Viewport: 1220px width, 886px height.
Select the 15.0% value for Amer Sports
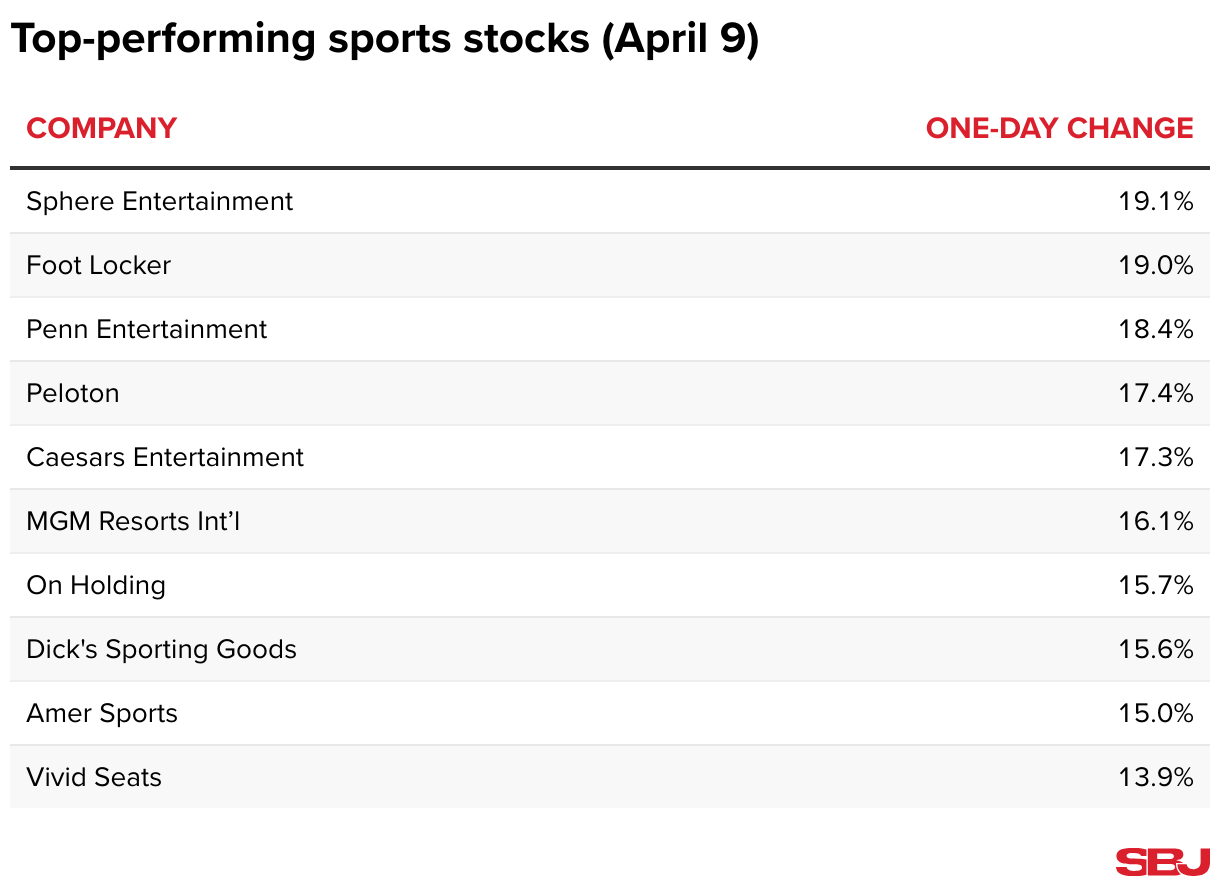click(x=1156, y=713)
